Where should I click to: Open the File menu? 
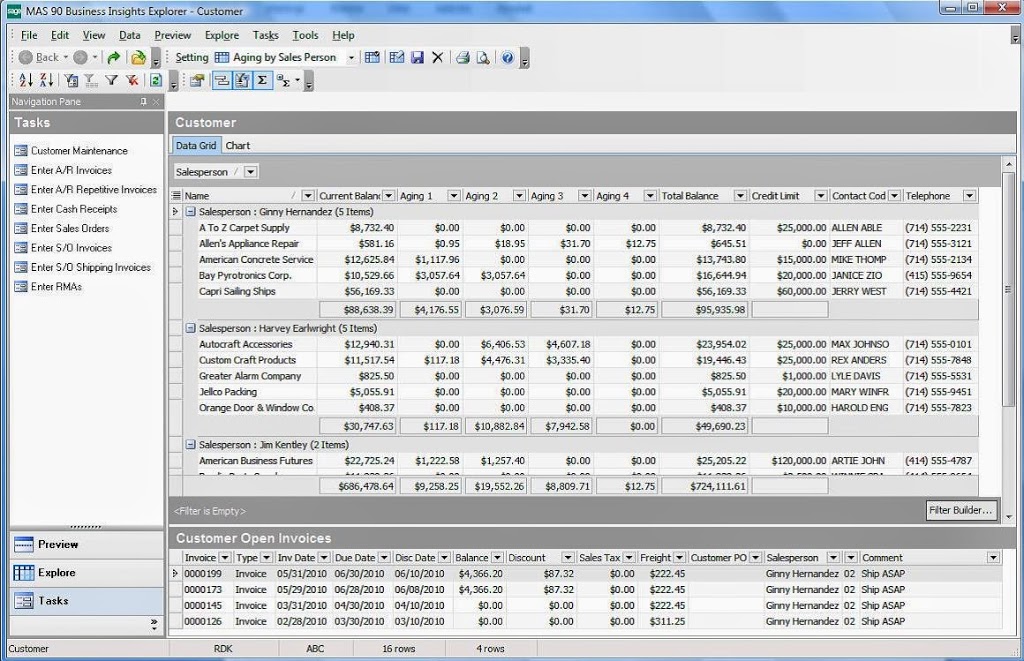29,35
